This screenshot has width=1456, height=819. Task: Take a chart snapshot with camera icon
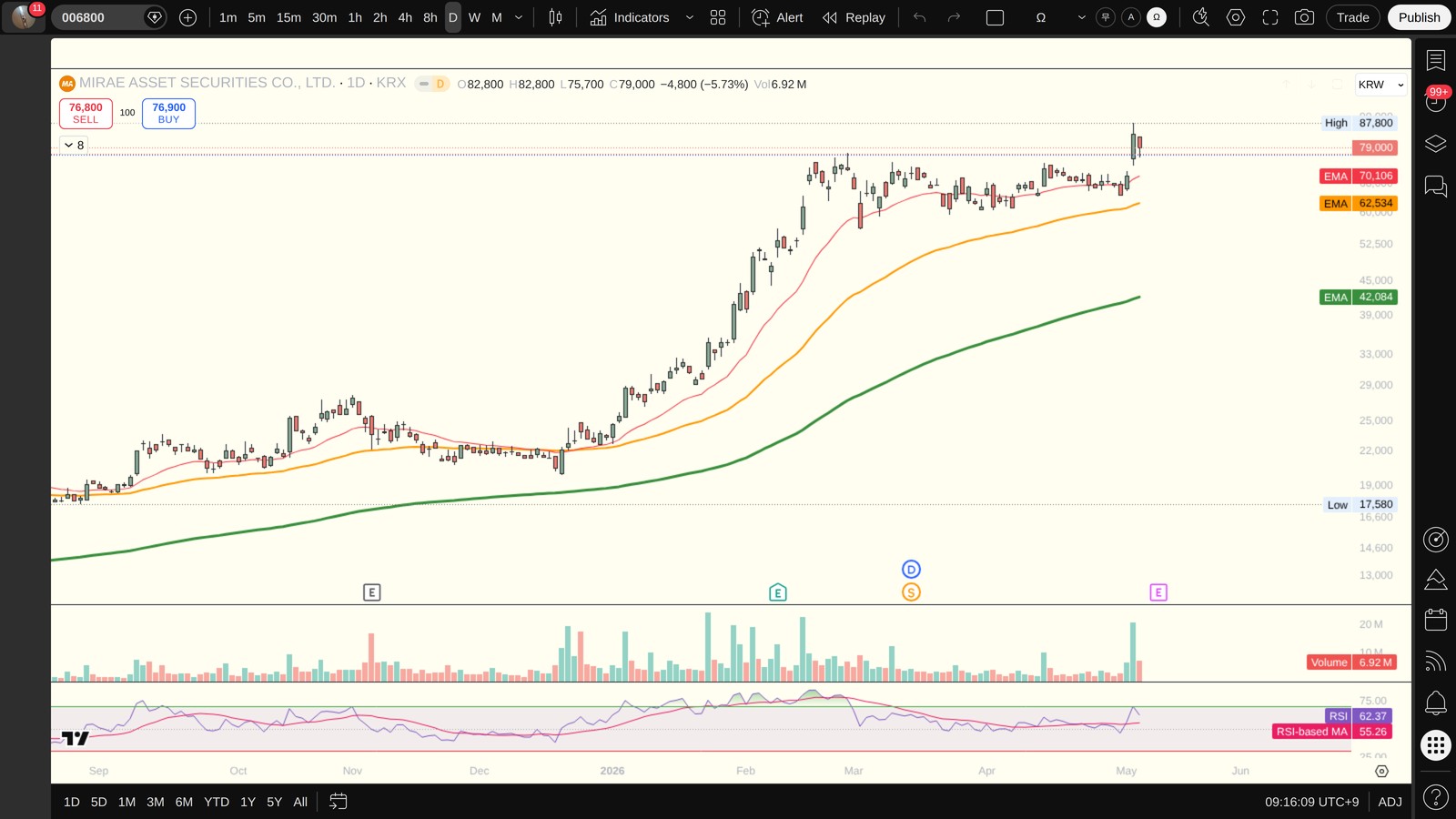click(1304, 17)
